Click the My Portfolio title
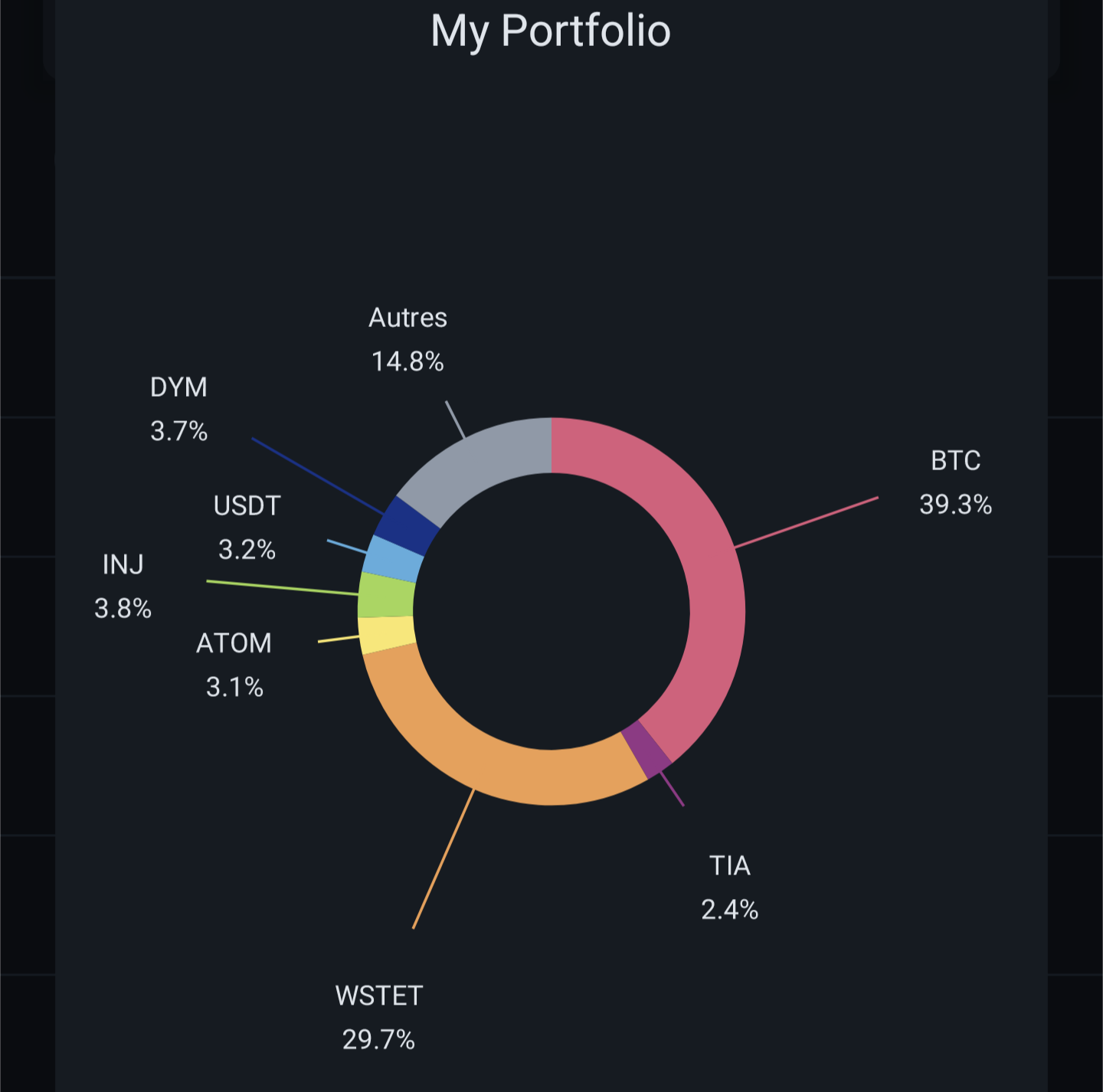The width and height of the screenshot is (1103, 1092). [551, 31]
